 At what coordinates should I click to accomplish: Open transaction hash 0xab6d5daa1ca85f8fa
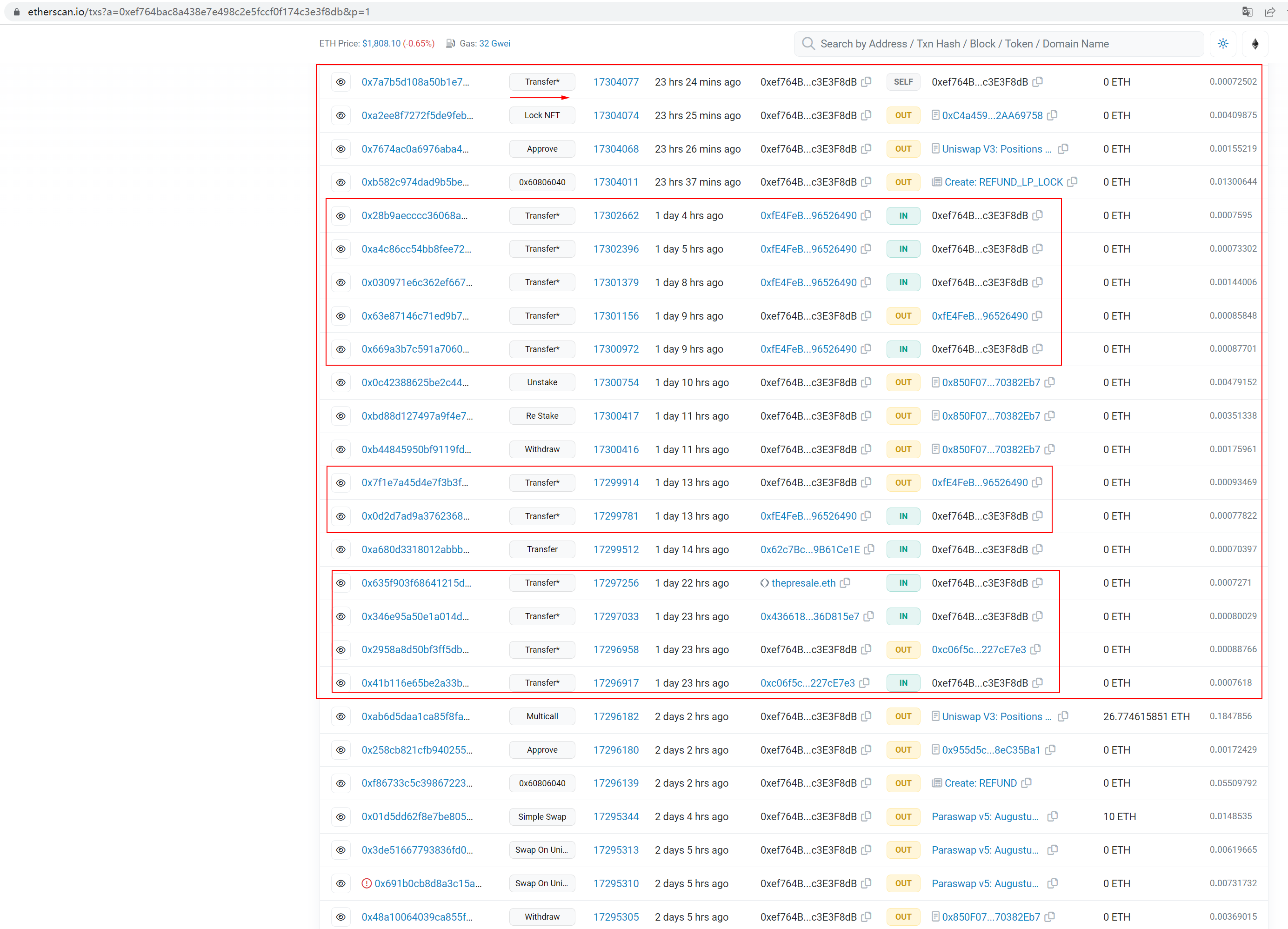[415, 716]
